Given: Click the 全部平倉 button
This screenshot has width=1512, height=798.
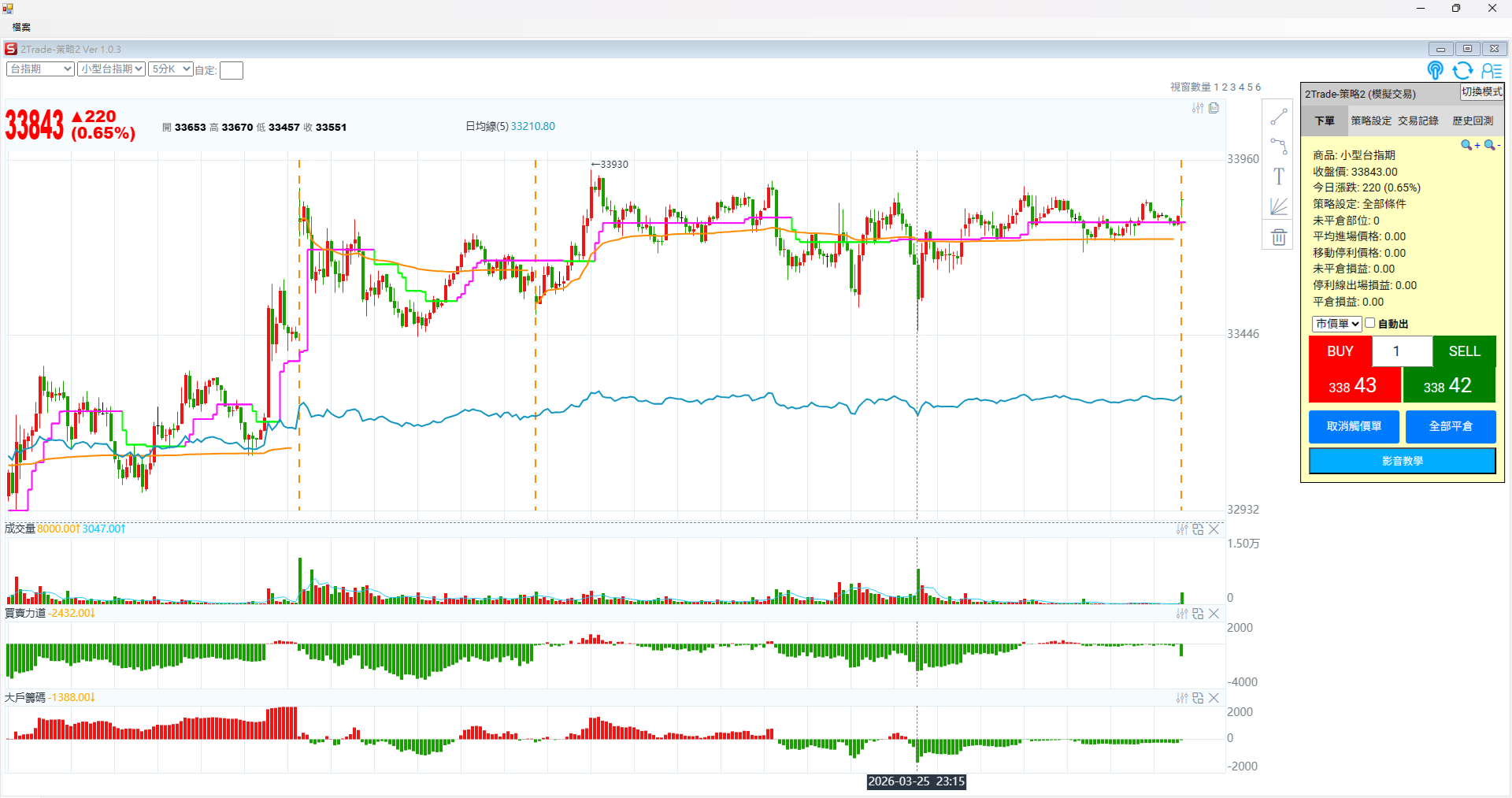Looking at the screenshot, I should coord(1450,426).
